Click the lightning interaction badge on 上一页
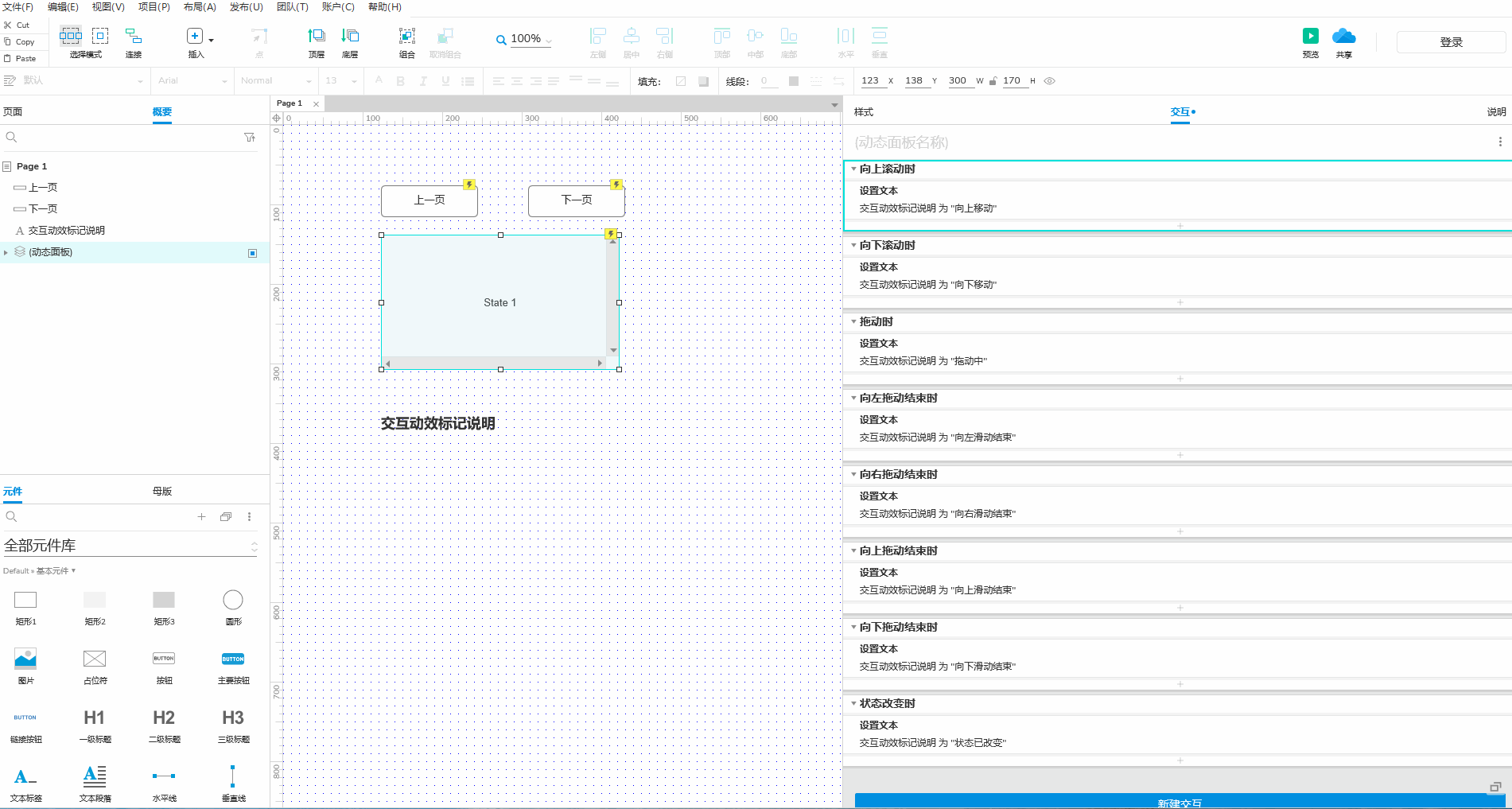The width and height of the screenshot is (1512, 809). (469, 185)
